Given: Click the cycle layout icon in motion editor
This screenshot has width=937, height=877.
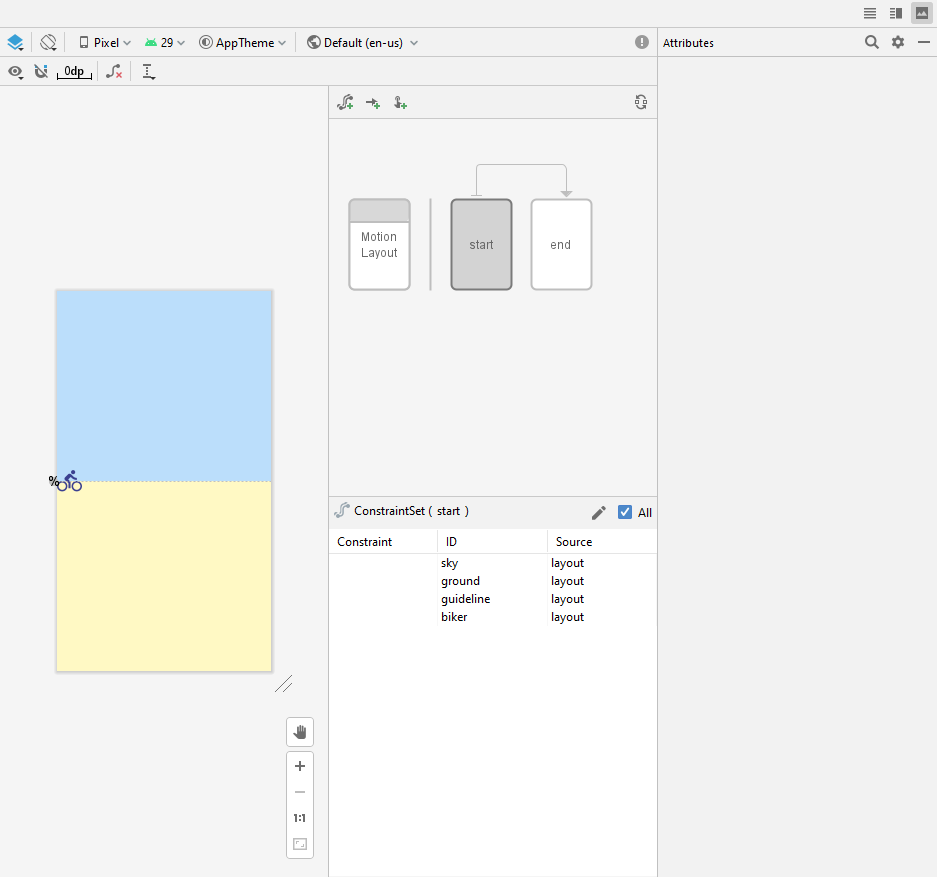Looking at the screenshot, I should tap(641, 102).
